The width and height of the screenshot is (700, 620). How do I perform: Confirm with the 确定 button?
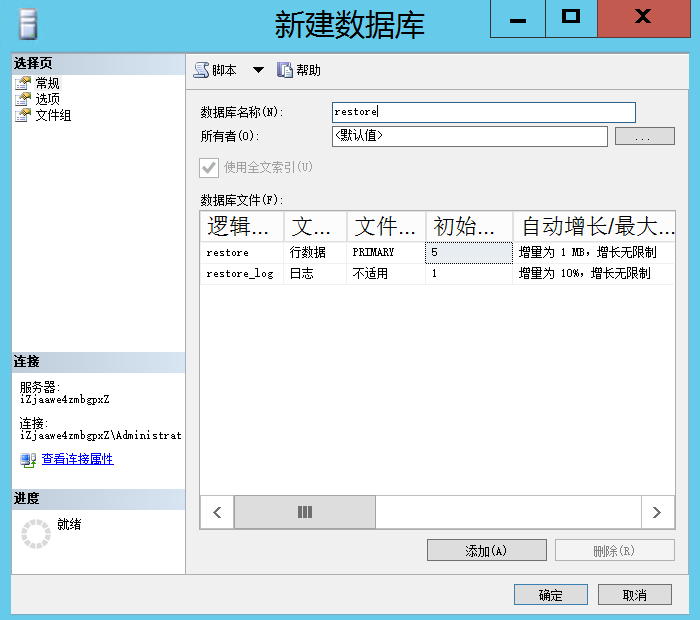point(550,595)
